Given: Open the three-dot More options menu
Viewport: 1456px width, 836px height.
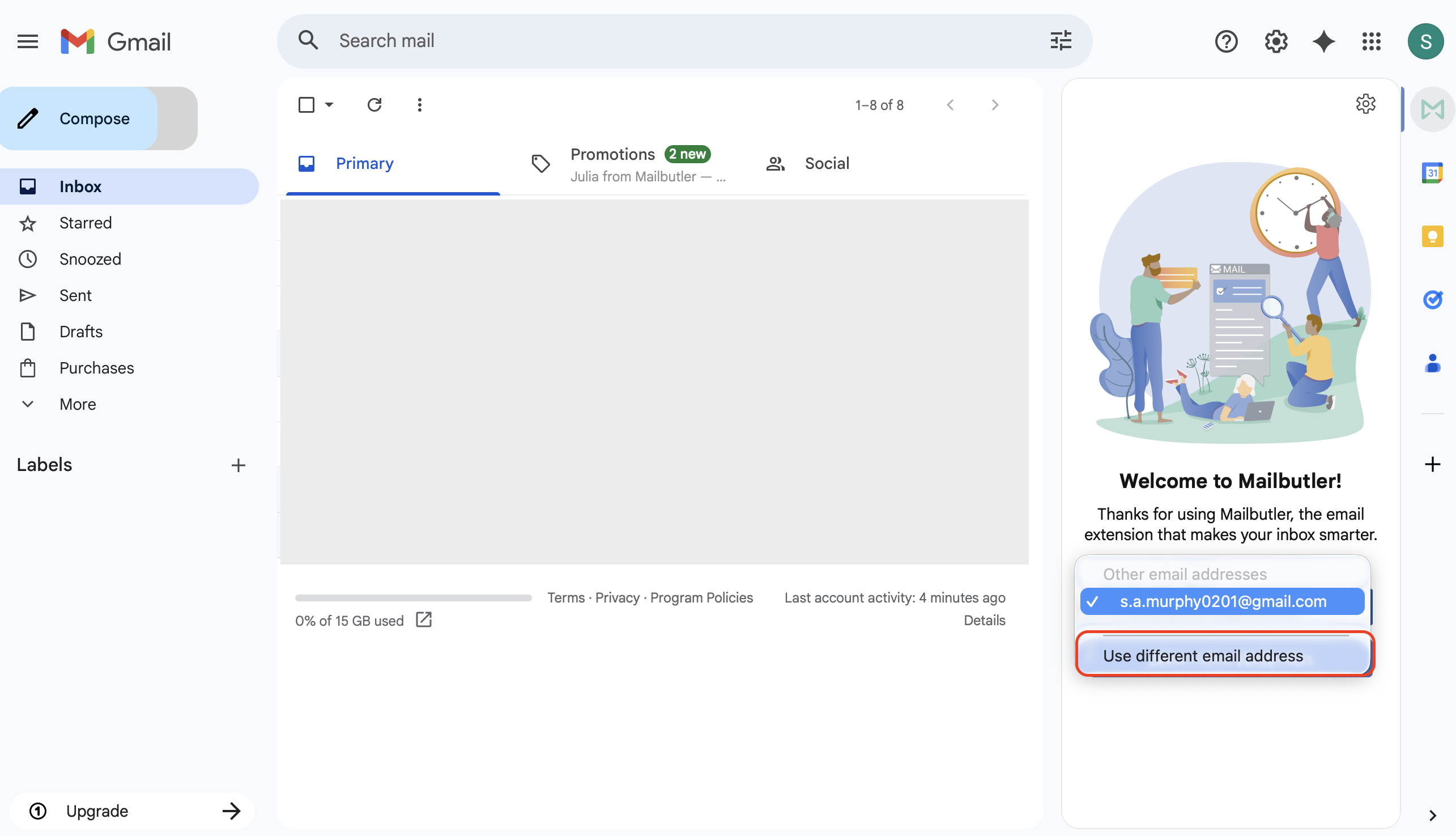Looking at the screenshot, I should point(420,105).
